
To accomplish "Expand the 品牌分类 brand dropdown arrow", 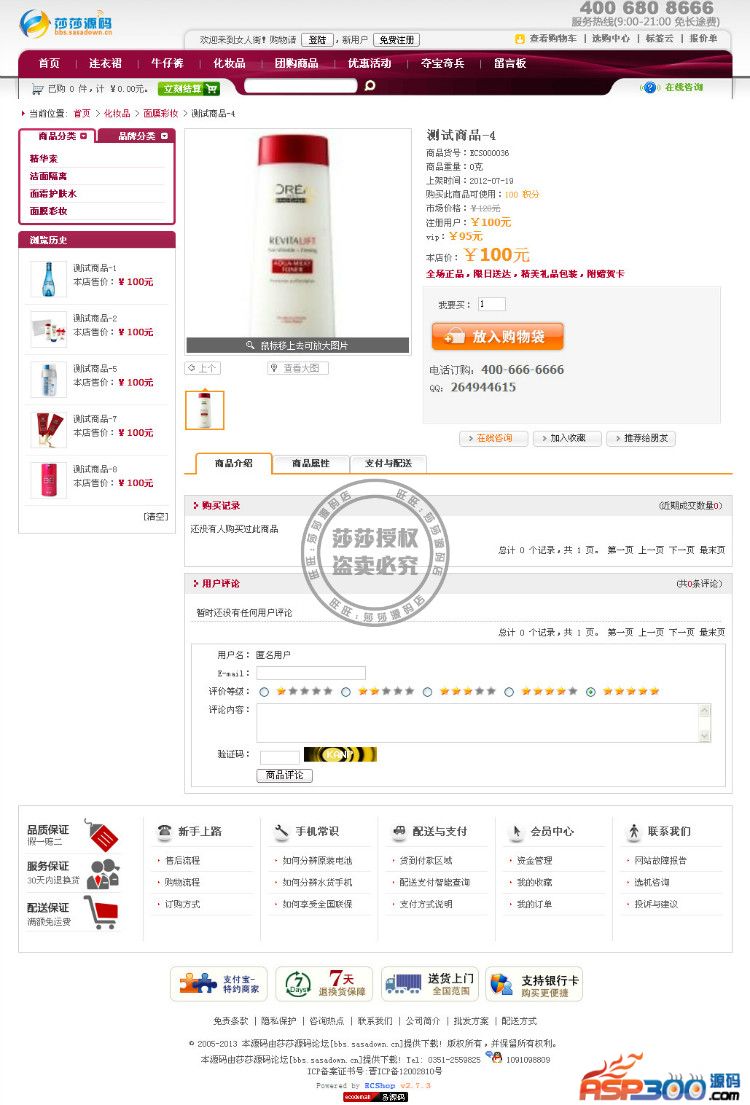I will [x=164, y=136].
